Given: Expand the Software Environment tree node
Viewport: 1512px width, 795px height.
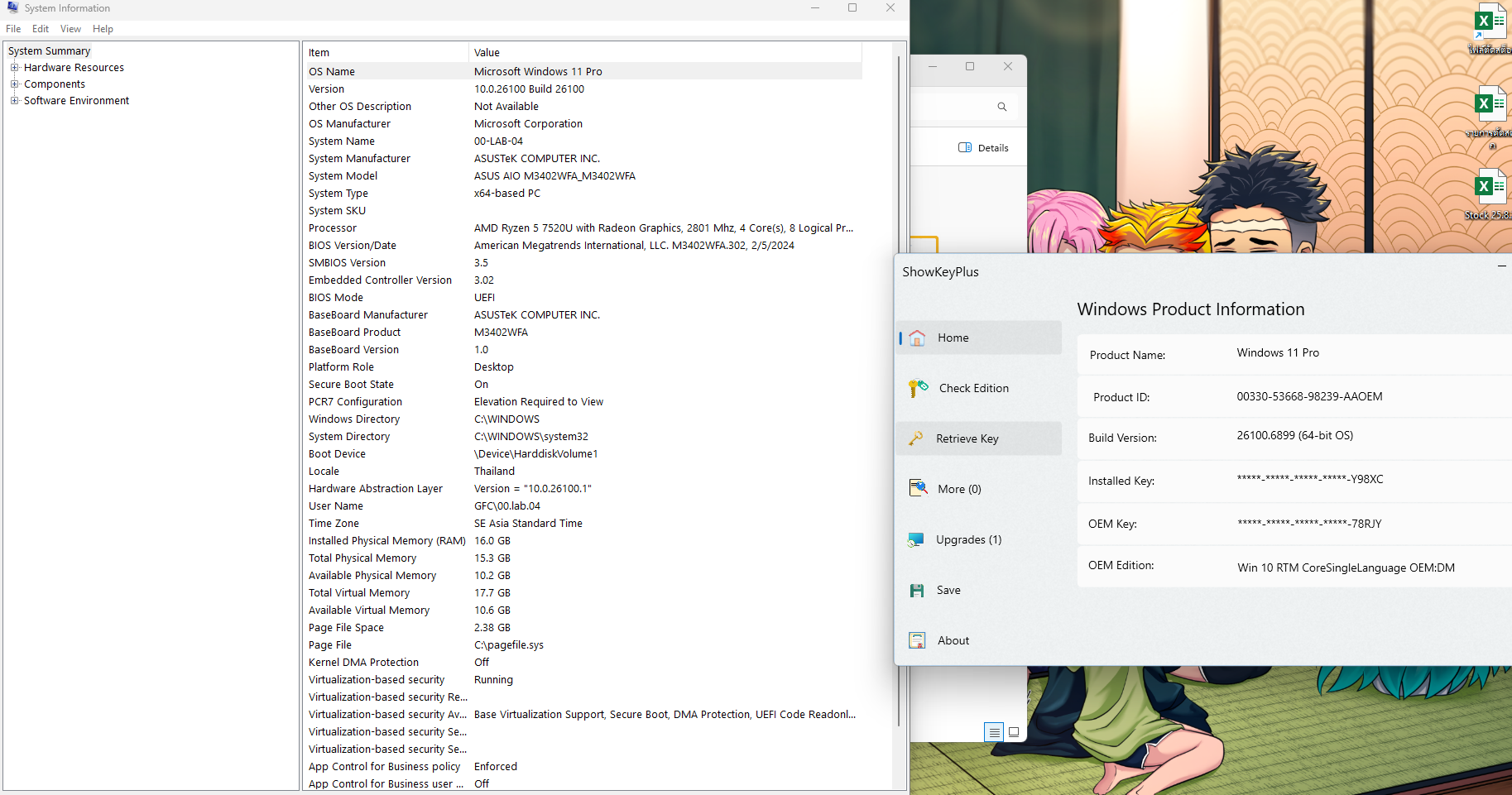Looking at the screenshot, I should [14, 101].
